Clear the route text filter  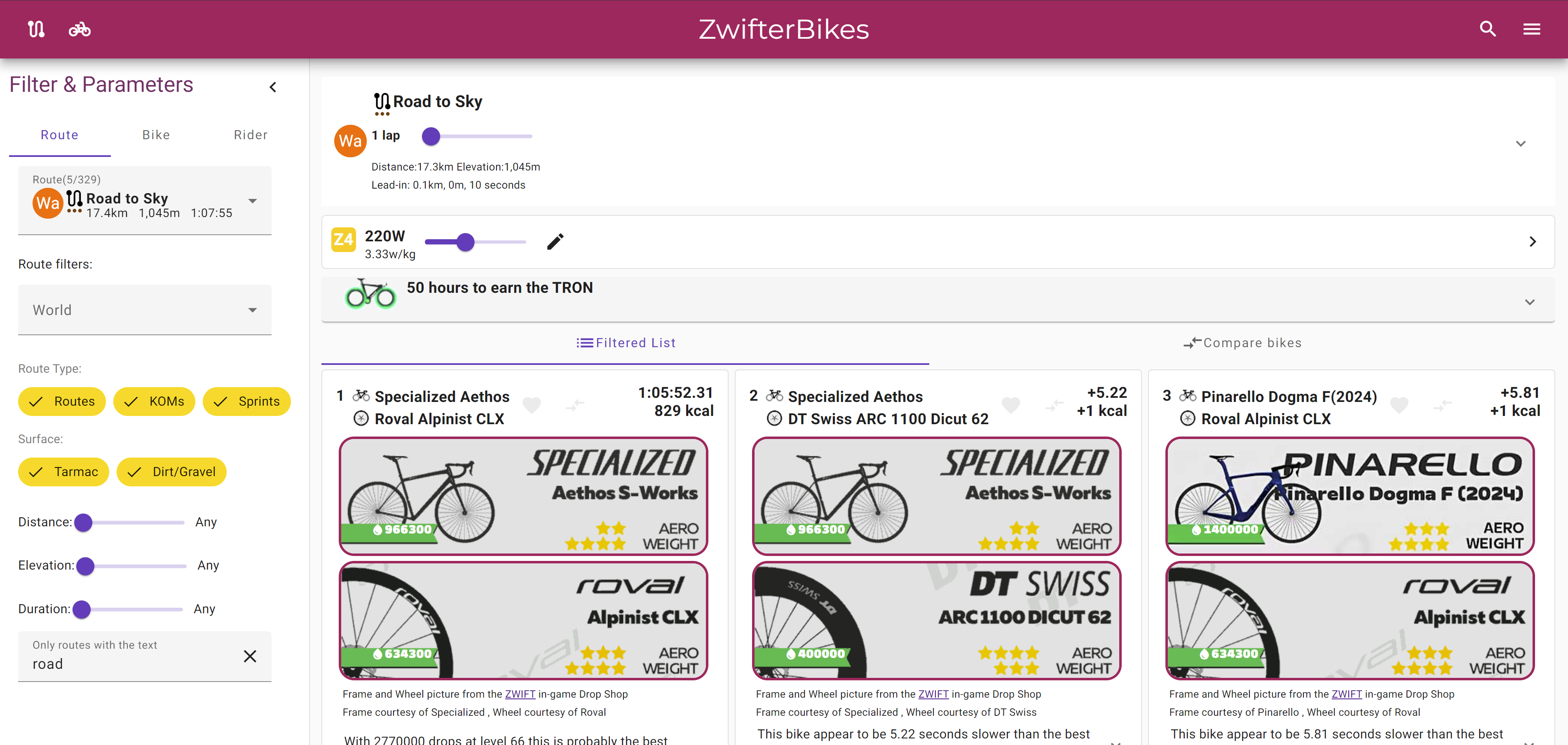click(x=250, y=656)
